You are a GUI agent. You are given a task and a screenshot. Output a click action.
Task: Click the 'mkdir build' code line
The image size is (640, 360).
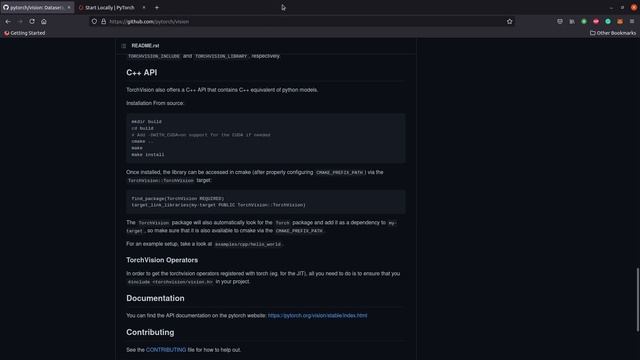(147, 122)
